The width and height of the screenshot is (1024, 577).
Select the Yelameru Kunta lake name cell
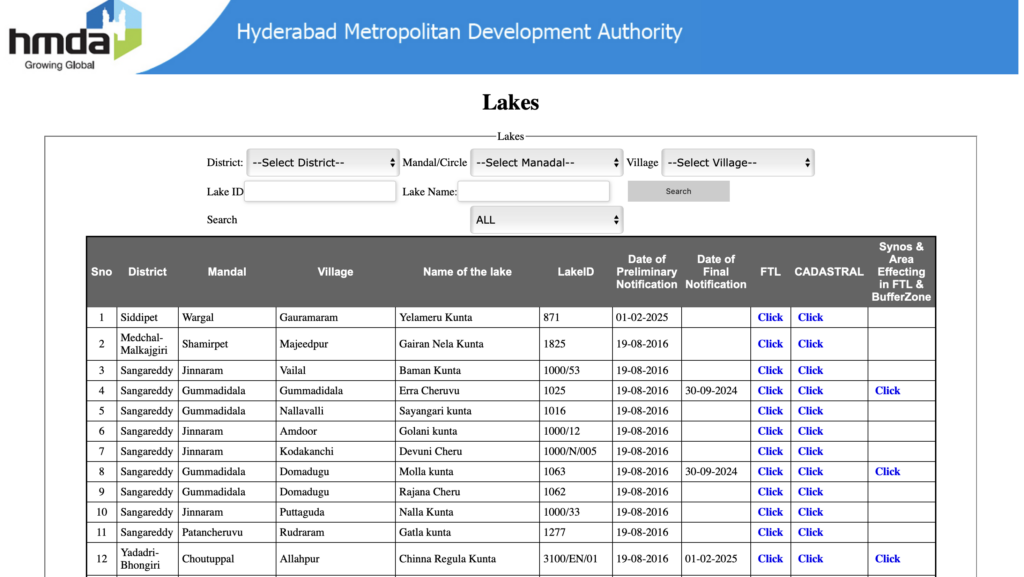[468, 317]
